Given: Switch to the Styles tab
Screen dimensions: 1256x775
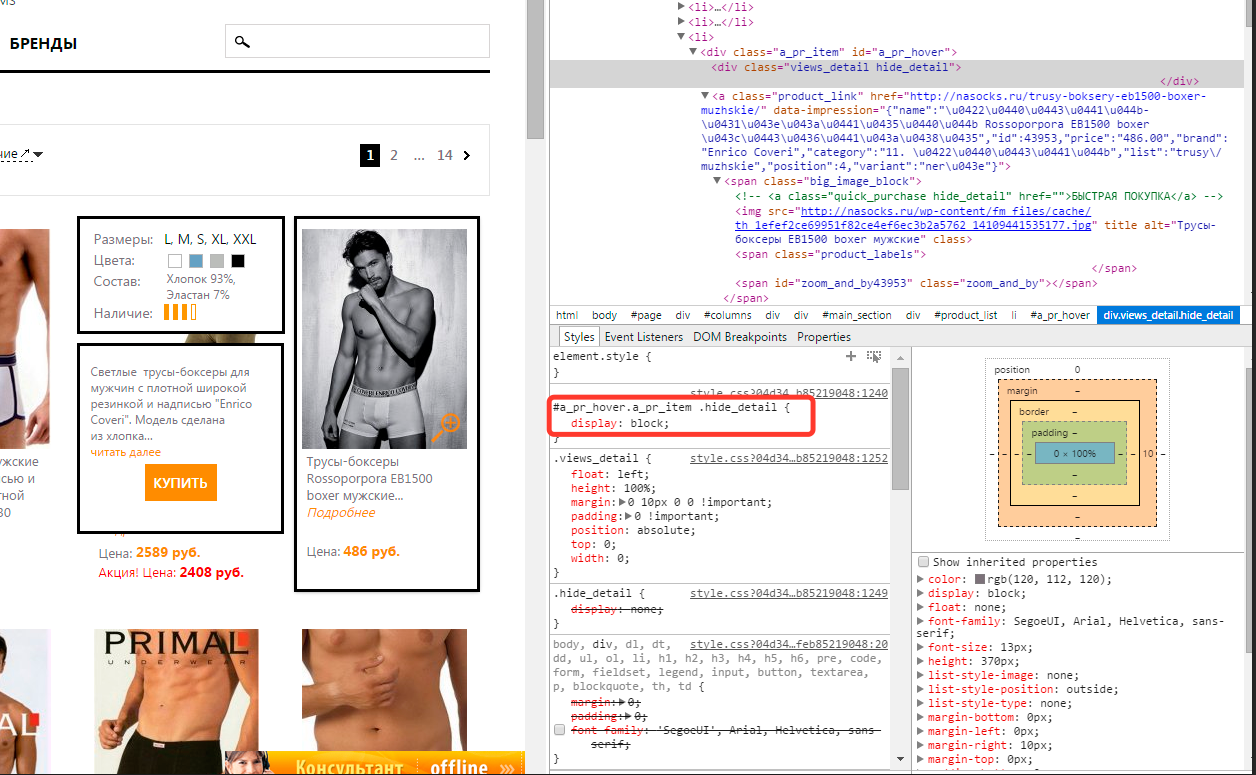Looking at the screenshot, I should click(x=578, y=337).
